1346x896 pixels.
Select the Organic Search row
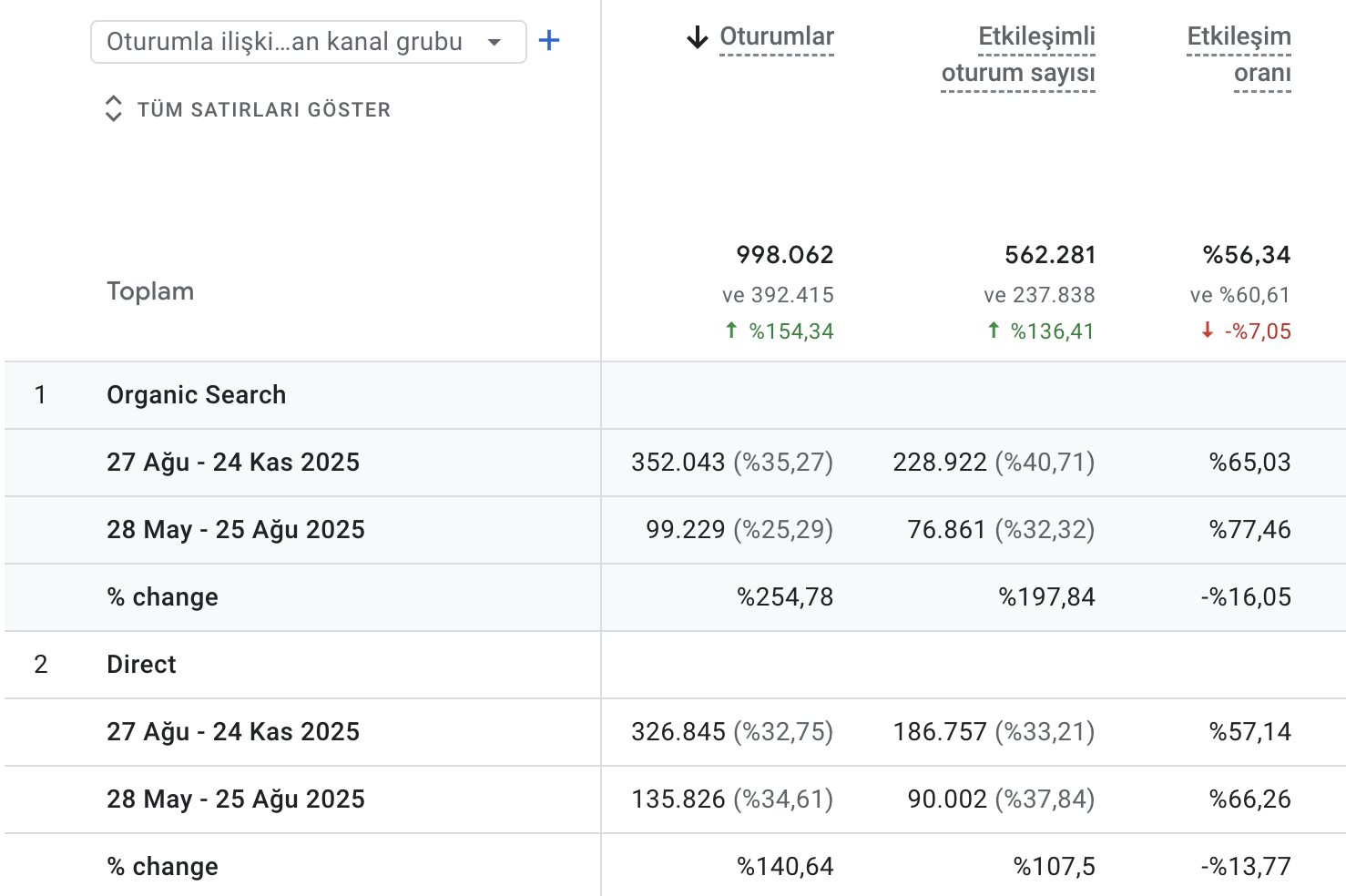196,395
